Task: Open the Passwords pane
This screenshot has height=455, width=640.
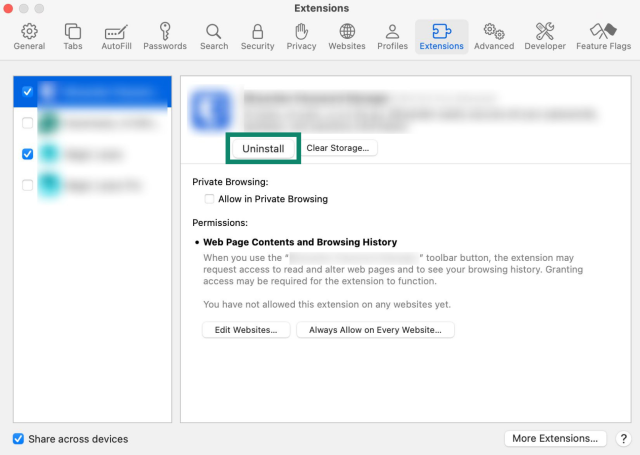Action: point(165,37)
